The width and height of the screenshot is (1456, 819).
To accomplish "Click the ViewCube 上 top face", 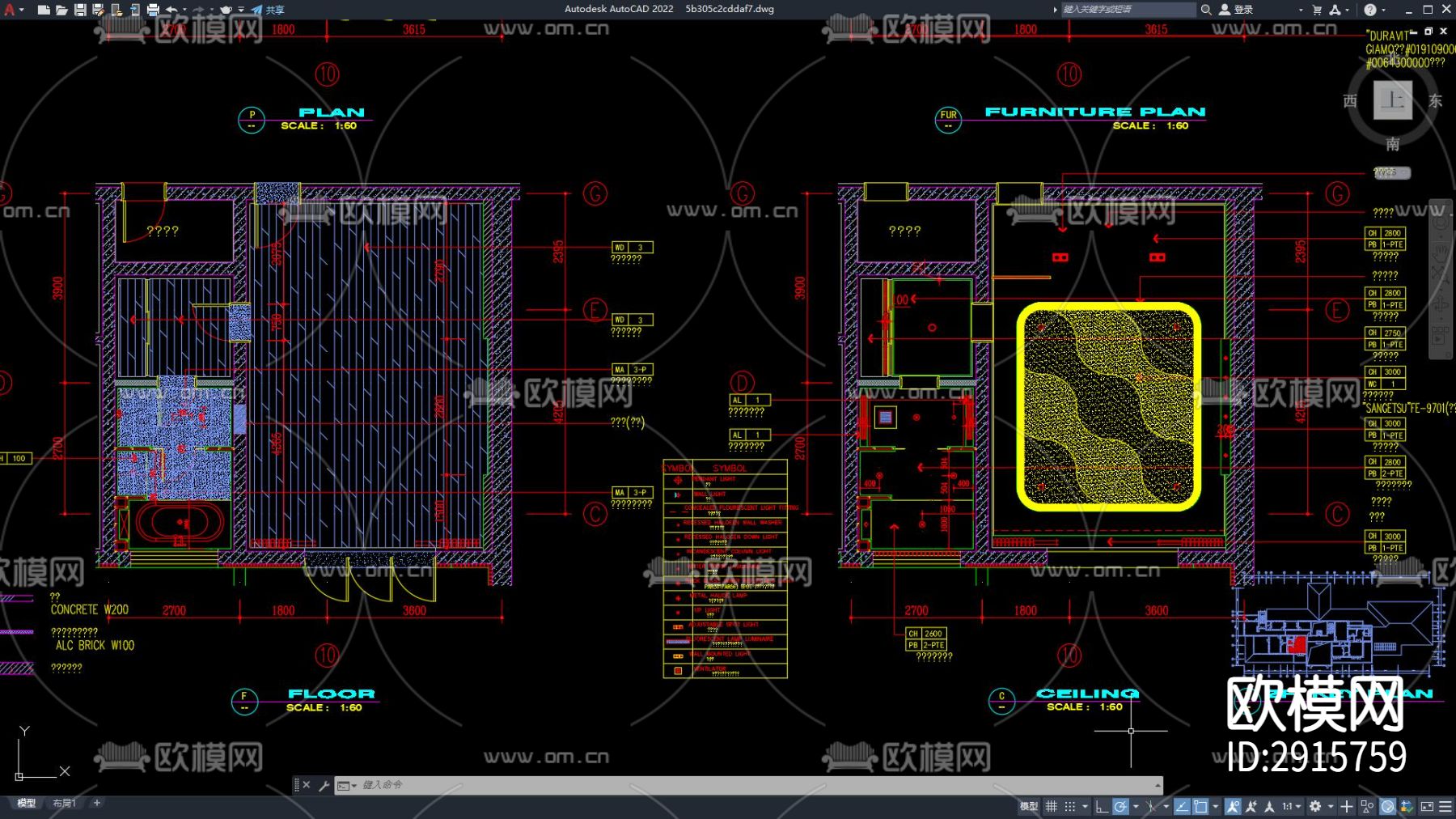I will click(1393, 100).
